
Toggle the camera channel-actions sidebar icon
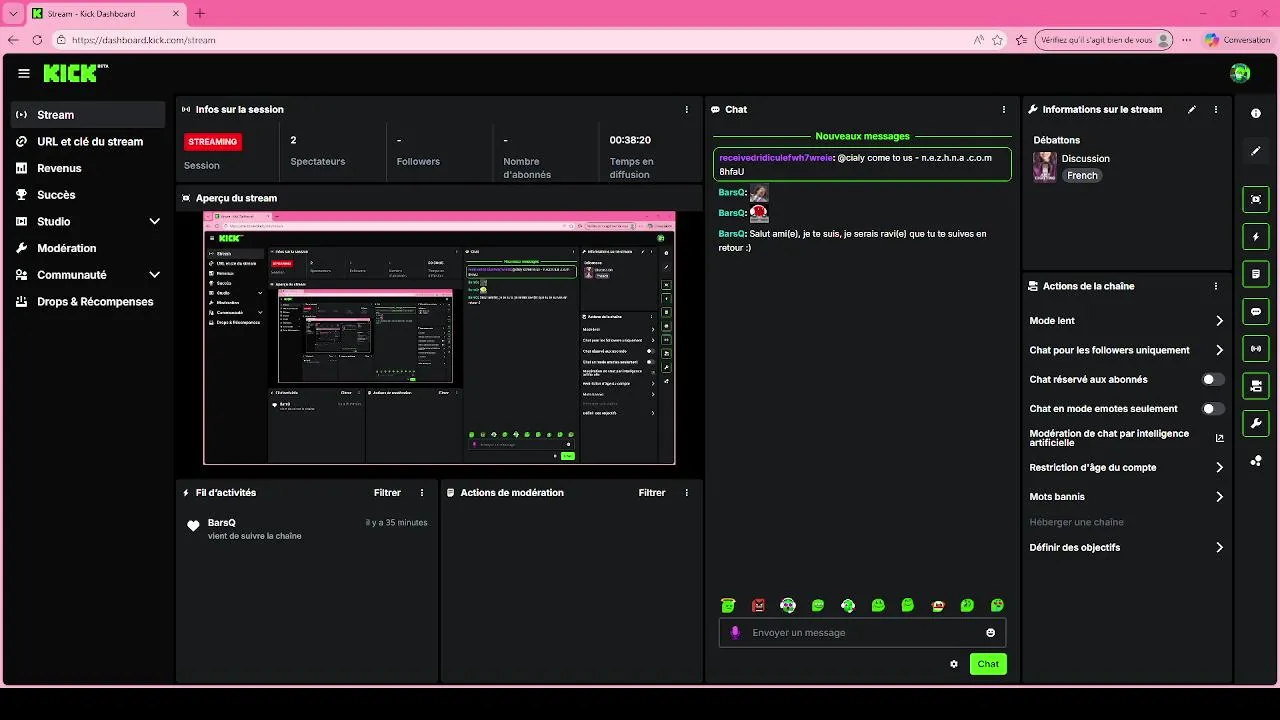[1256, 386]
